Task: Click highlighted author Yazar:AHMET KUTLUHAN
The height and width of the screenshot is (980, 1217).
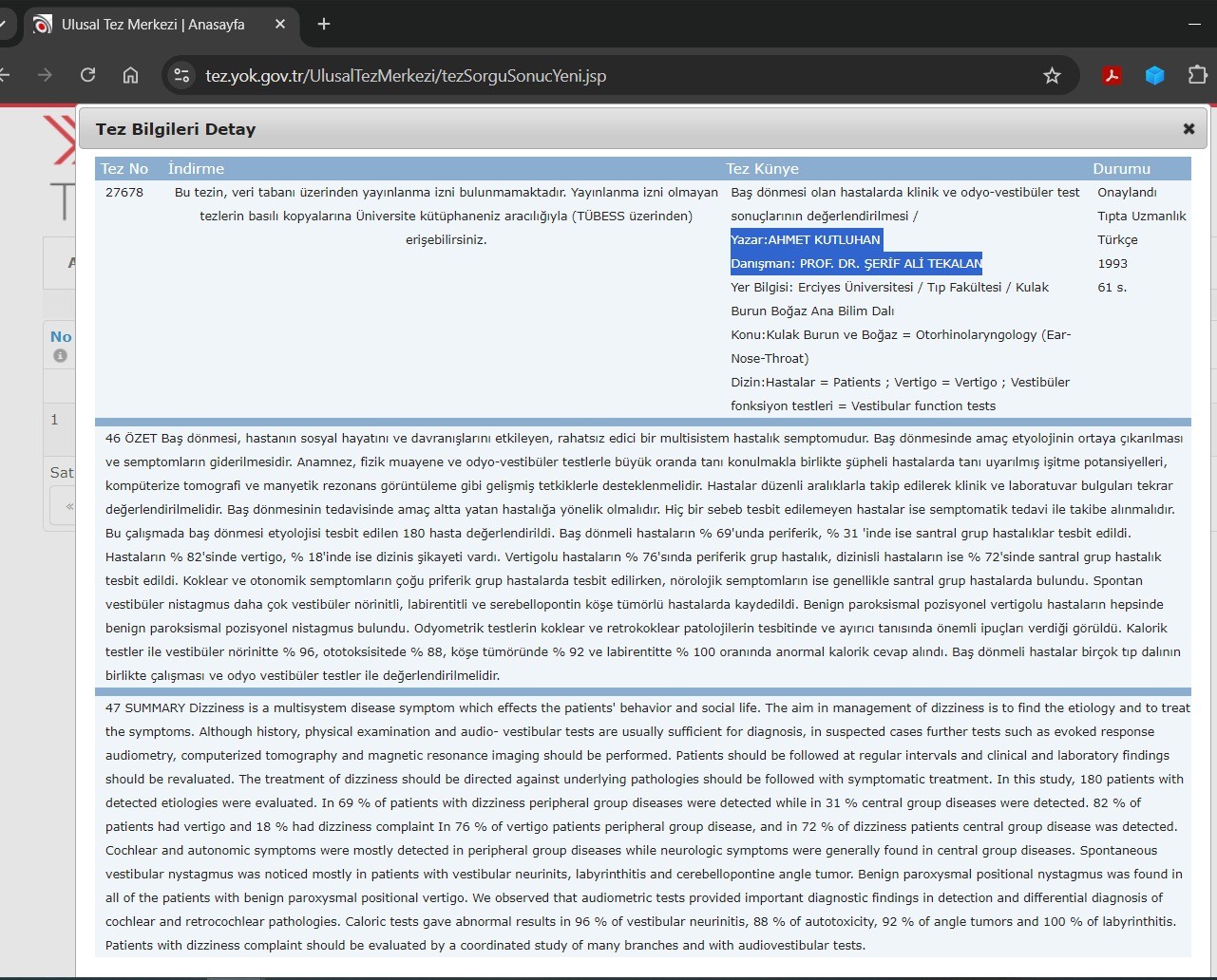Action: coord(806,239)
